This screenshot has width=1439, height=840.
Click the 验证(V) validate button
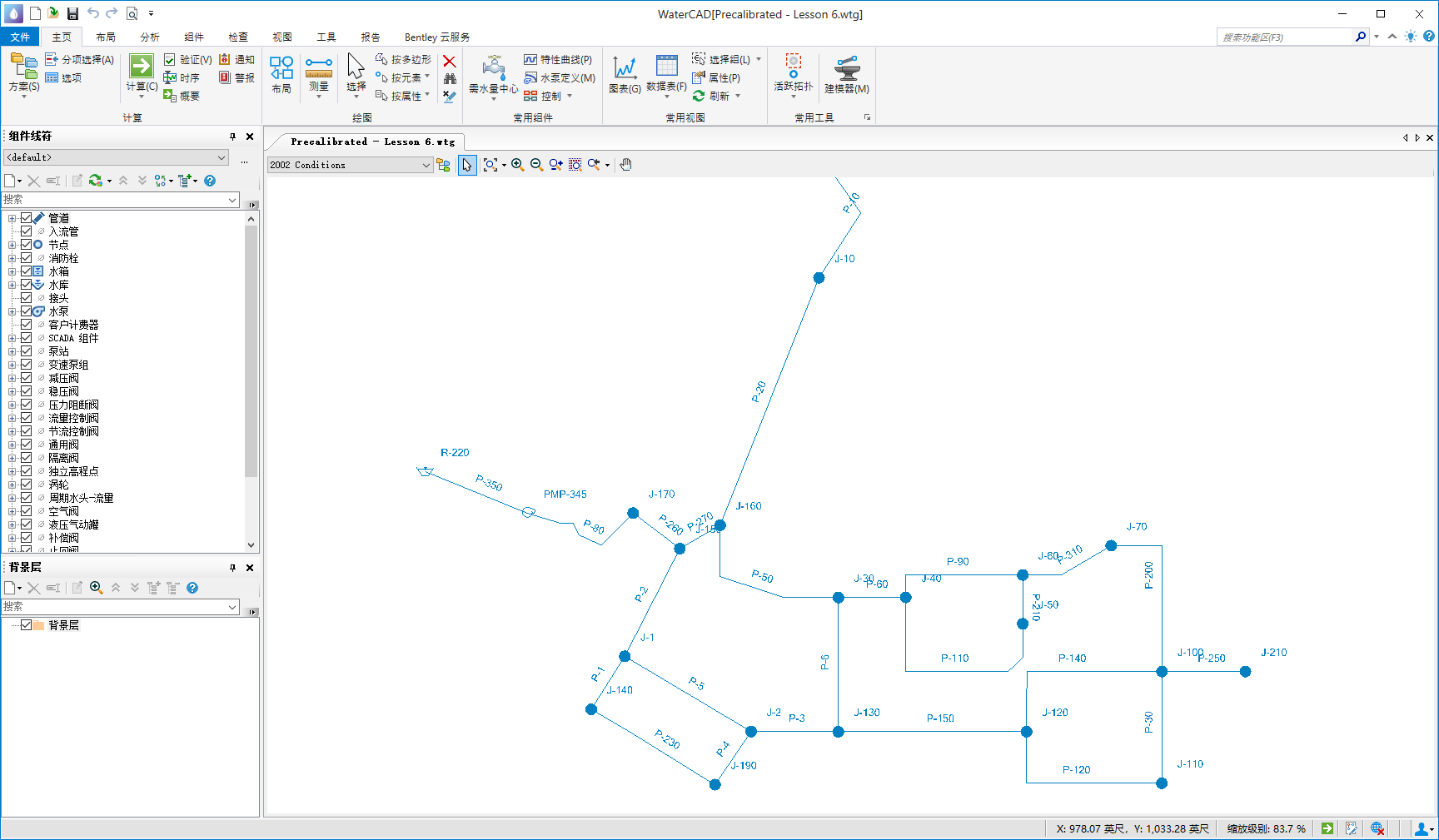tap(188, 60)
